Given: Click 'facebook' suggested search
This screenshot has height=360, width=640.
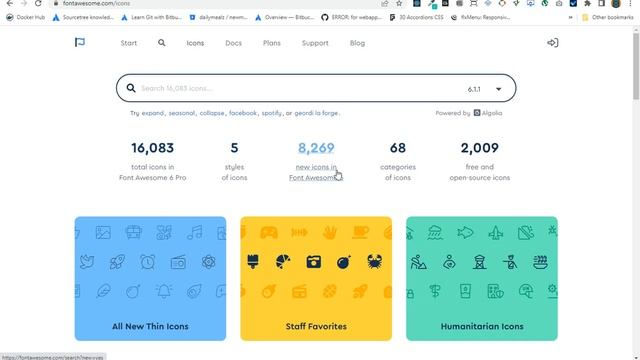Looking at the screenshot, I should click(x=243, y=113).
